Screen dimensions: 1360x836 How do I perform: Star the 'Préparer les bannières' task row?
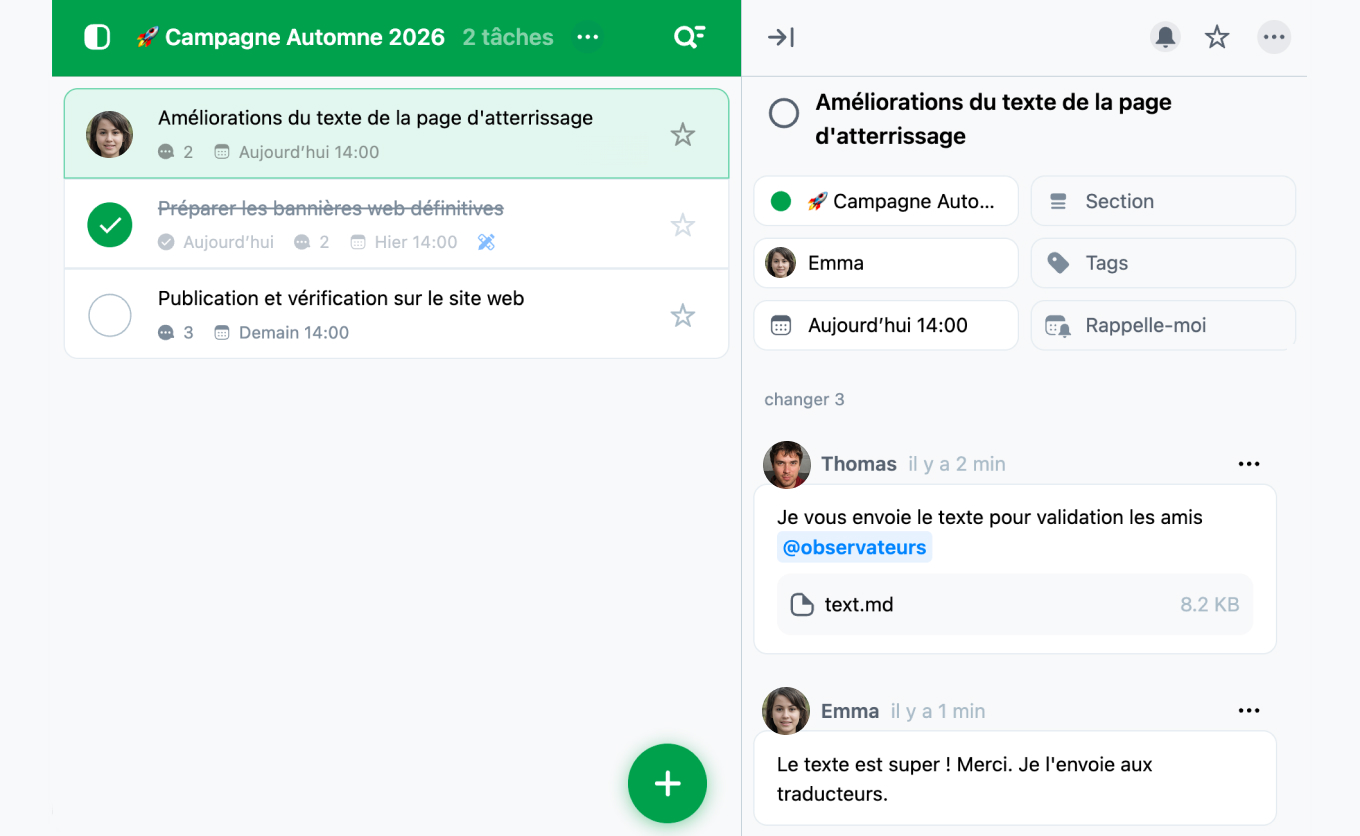pyautogui.click(x=683, y=225)
